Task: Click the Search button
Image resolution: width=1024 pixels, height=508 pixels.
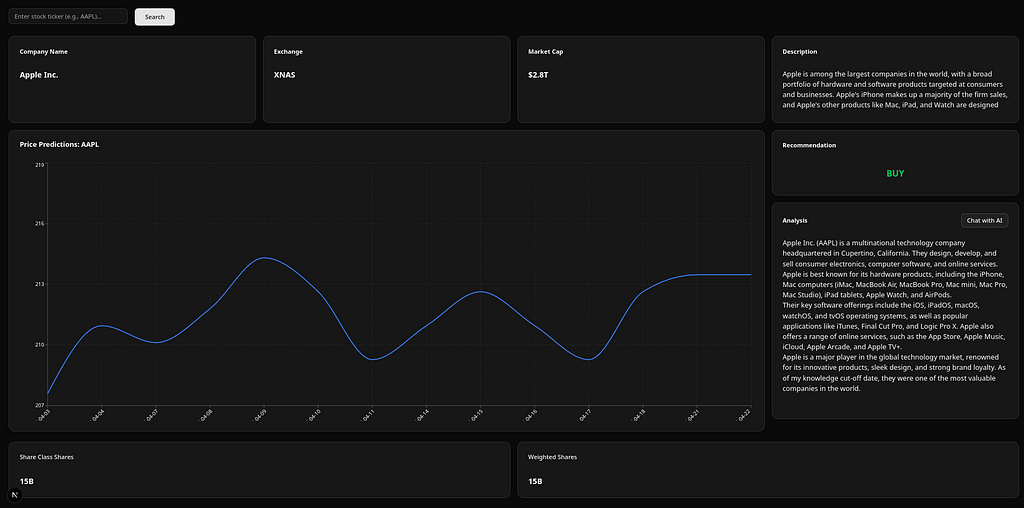Action: click(155, 17)
